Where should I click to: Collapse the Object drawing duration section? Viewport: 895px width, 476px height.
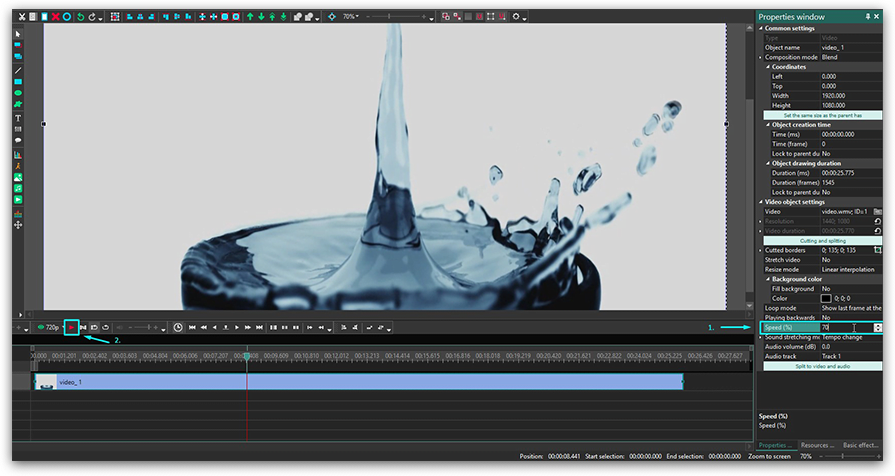pos(768,163)
